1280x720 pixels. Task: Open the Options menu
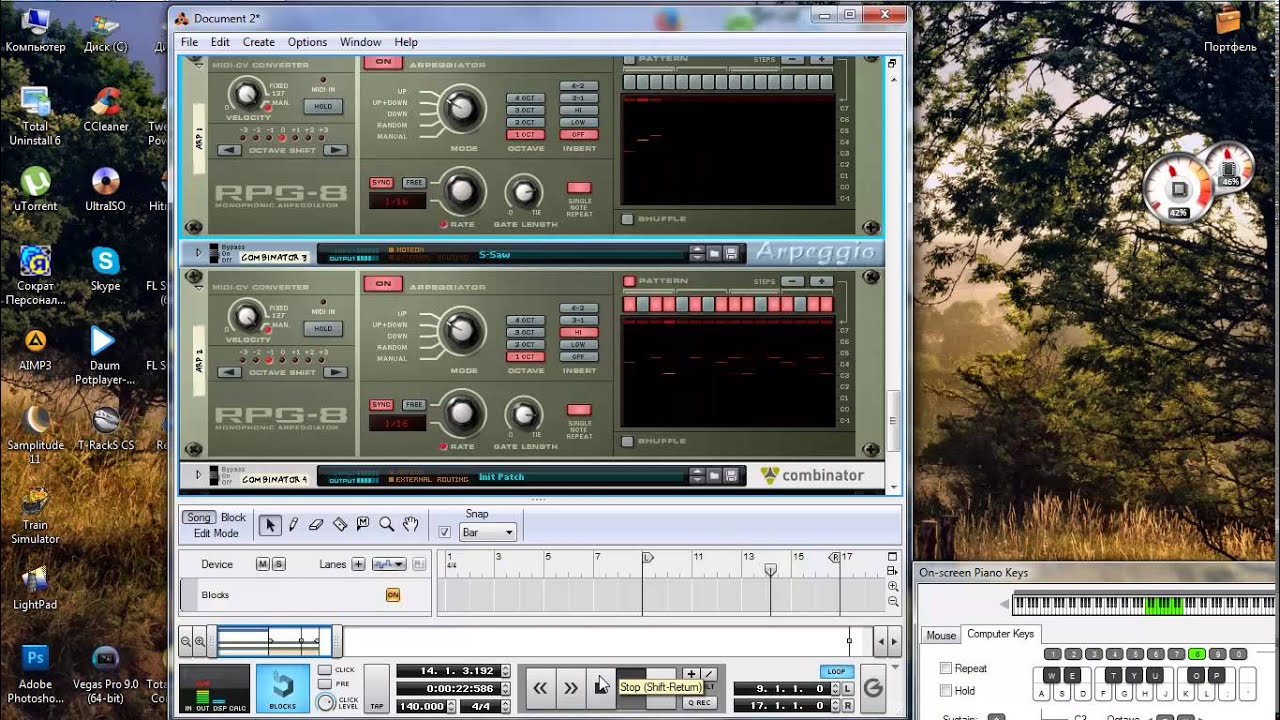coord(307,42)
